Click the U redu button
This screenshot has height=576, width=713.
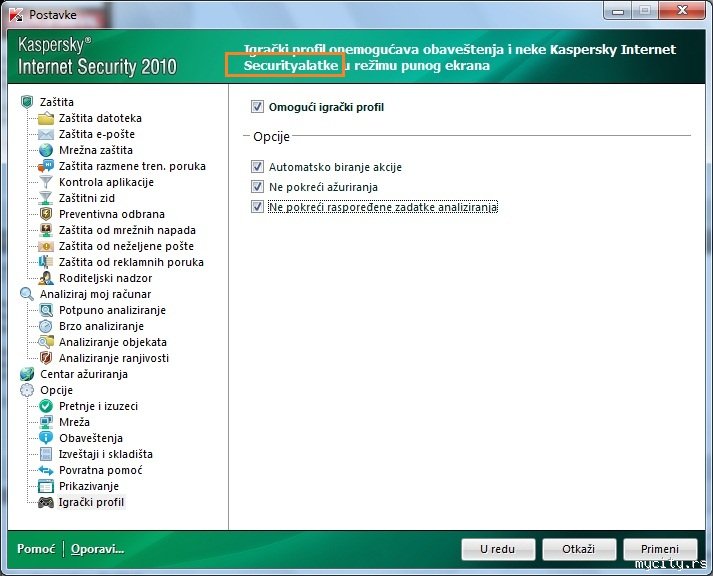[498, 549]
